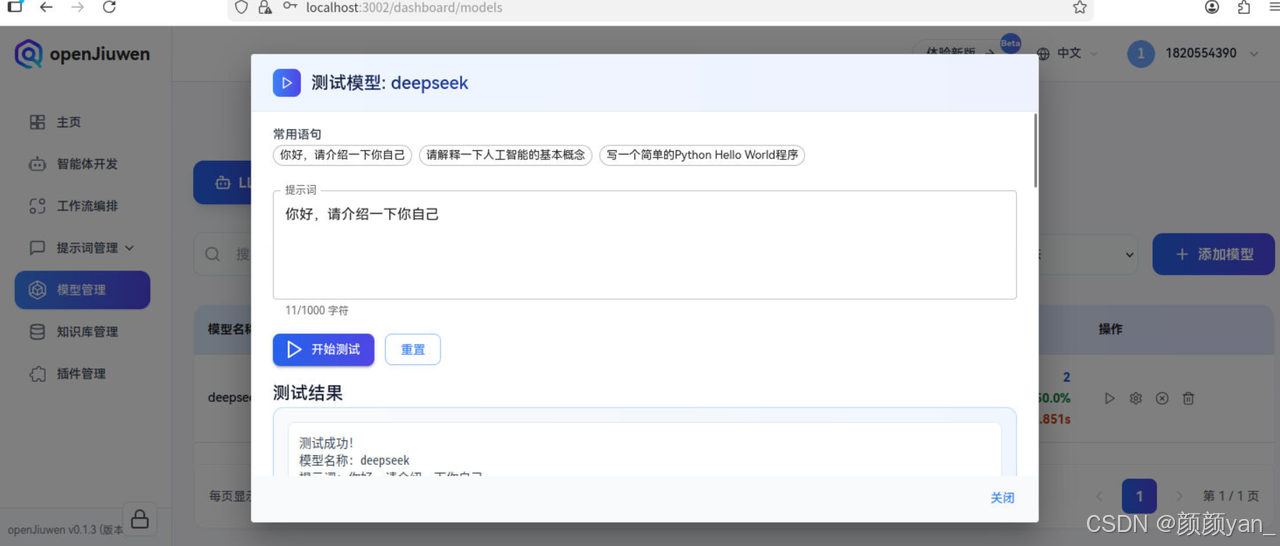The height and width of the screenshot is (546, 1280).
Task: Bookmark this page with the star icon
Action: pos(1079,7)
